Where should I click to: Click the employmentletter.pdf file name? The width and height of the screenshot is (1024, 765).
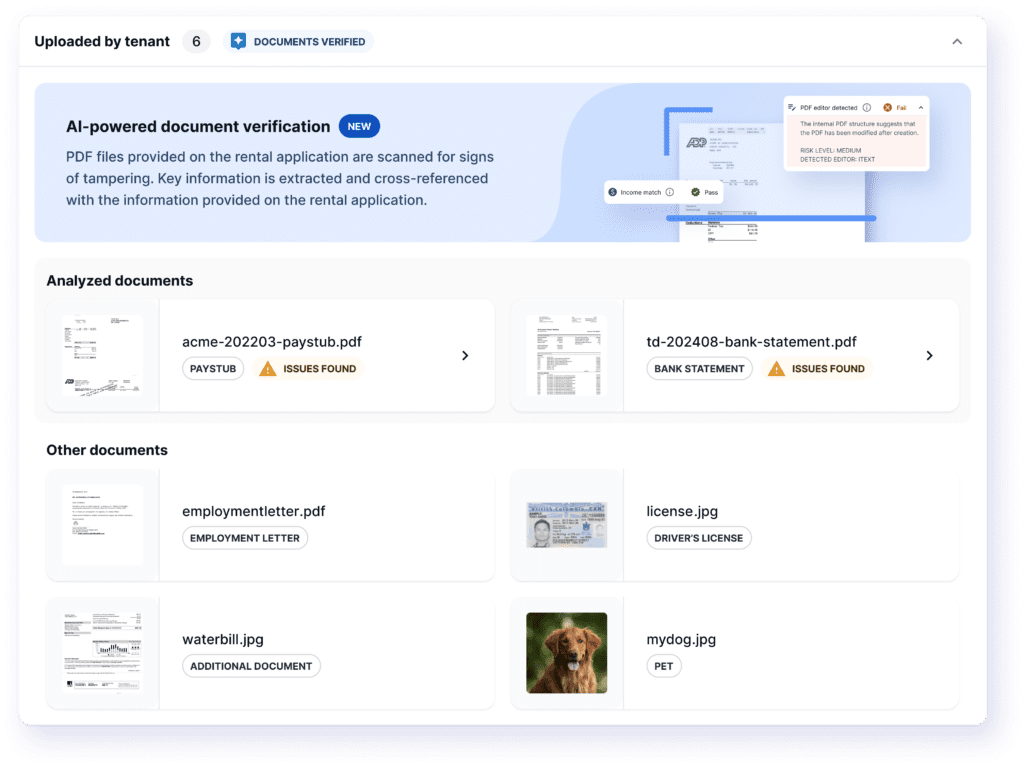pyautogui.click(x=253, y=511)
